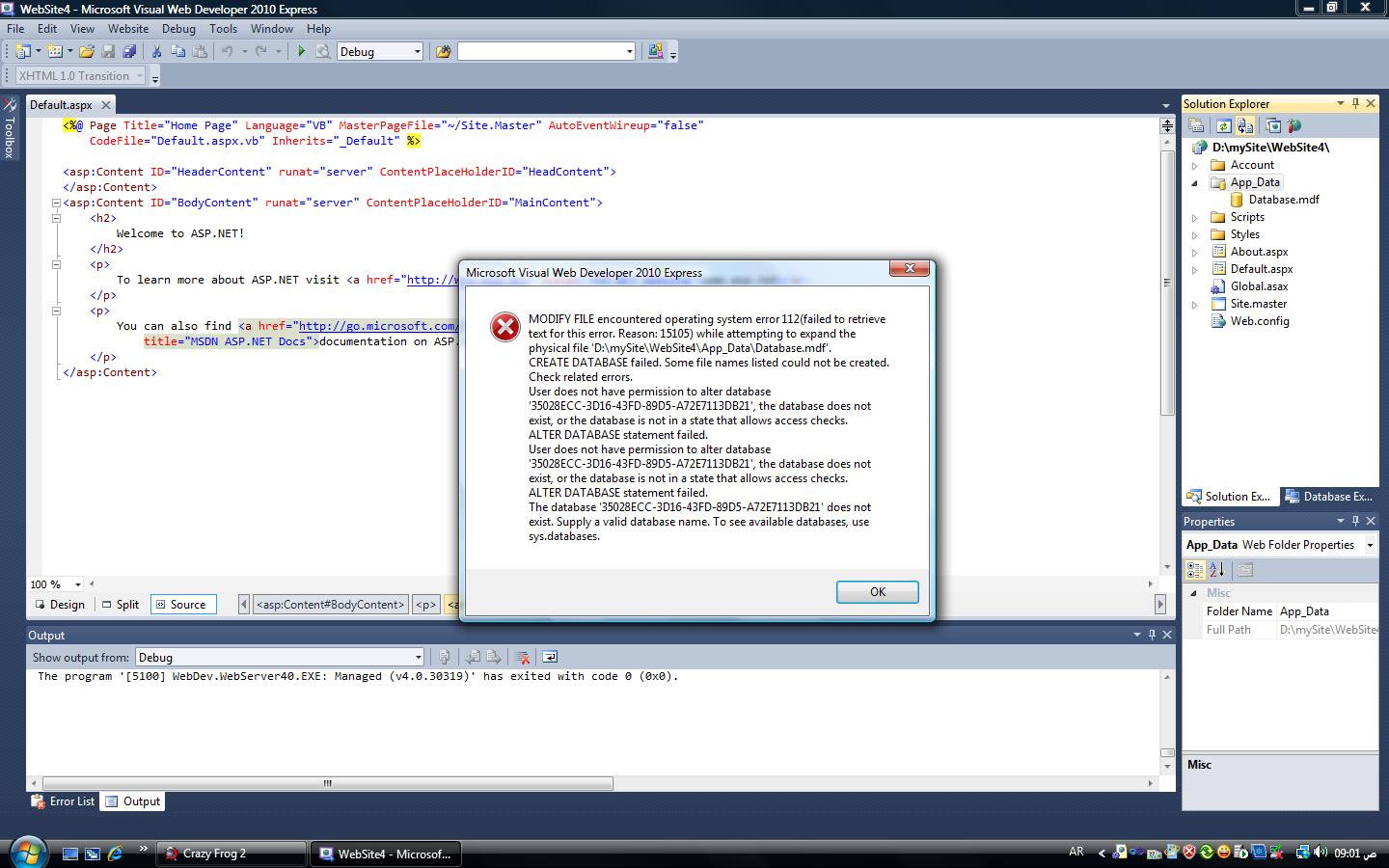Click the Refresh icon in Solution Explorer
1389x868 pixels.
(1223, 125)
